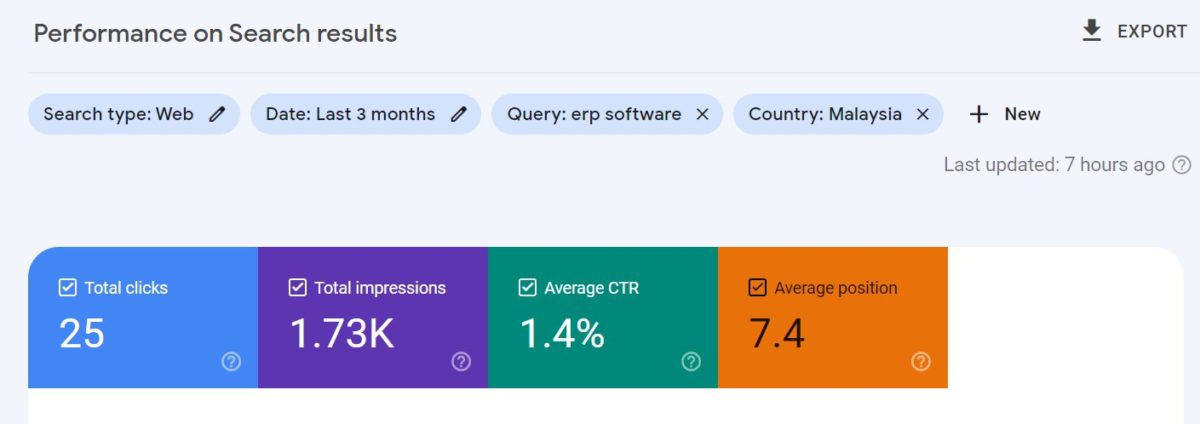Image resolution: width=1200 pixels, height=424 pixels.
Task: Open help icon beside Last updated
Action: click(1182, 165)
